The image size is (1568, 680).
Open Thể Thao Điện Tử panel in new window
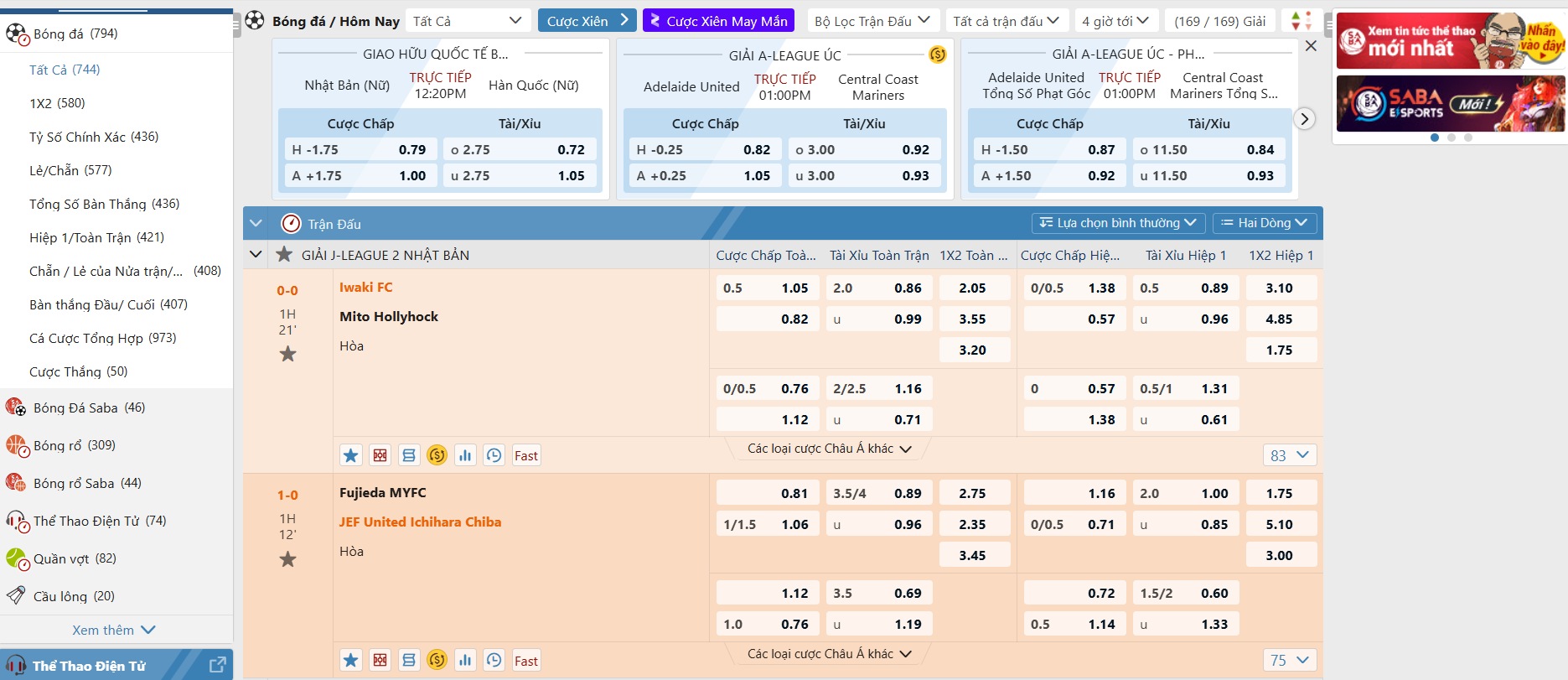[217, 665]
